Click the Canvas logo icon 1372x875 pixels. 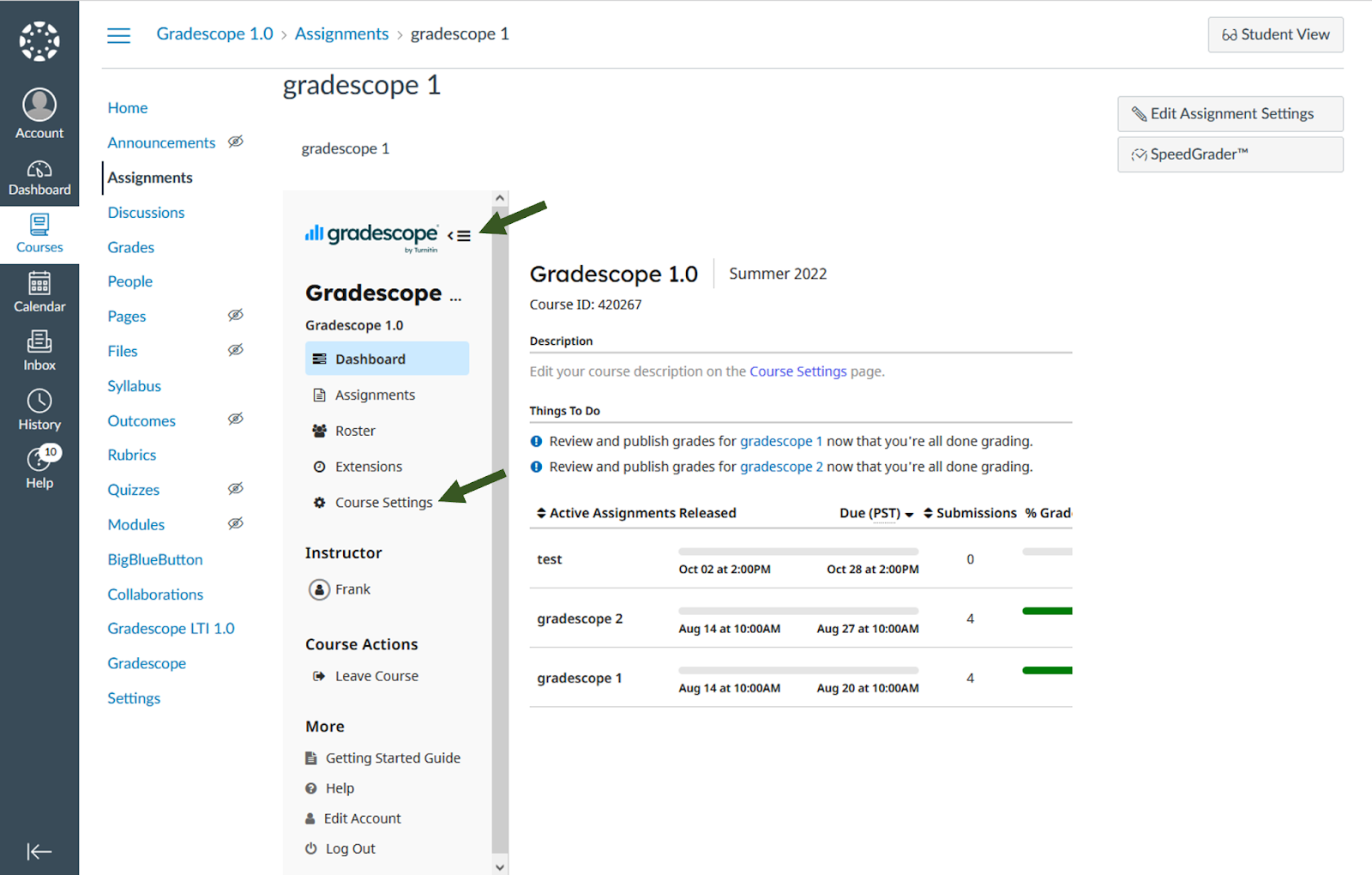point(39,40)
